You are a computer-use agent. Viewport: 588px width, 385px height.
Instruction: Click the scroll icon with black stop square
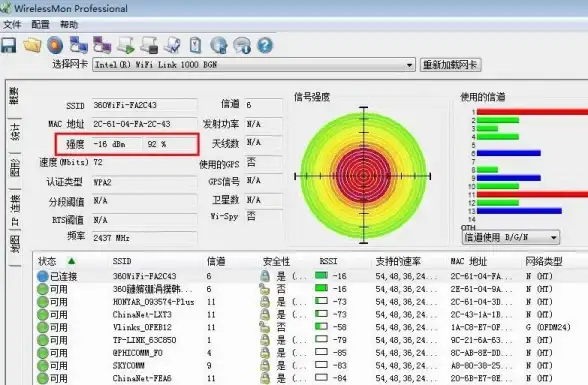tap(149, 45)
